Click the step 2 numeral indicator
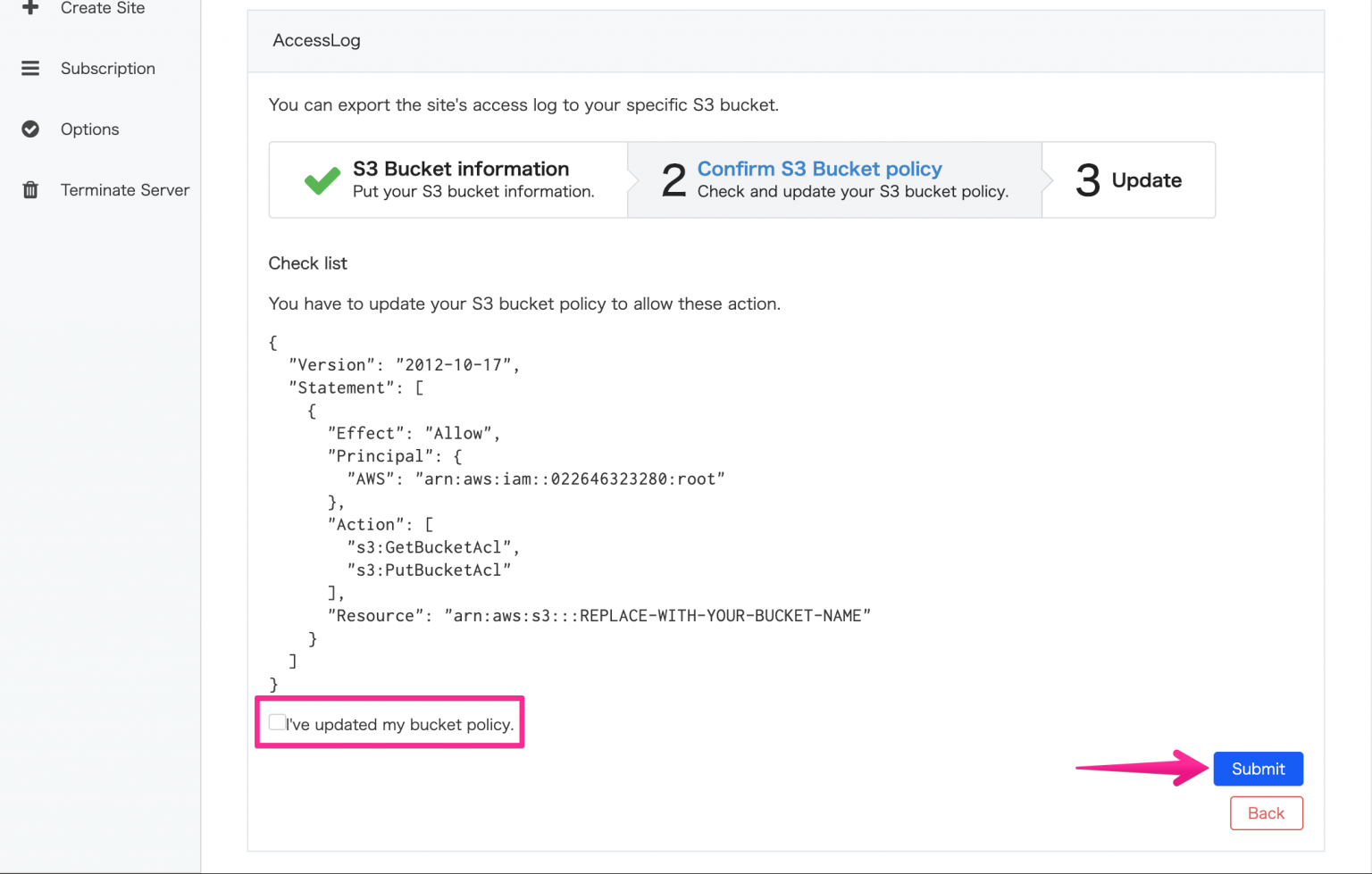The width and height of the screenshot is (1372, 874). [673, 179]
